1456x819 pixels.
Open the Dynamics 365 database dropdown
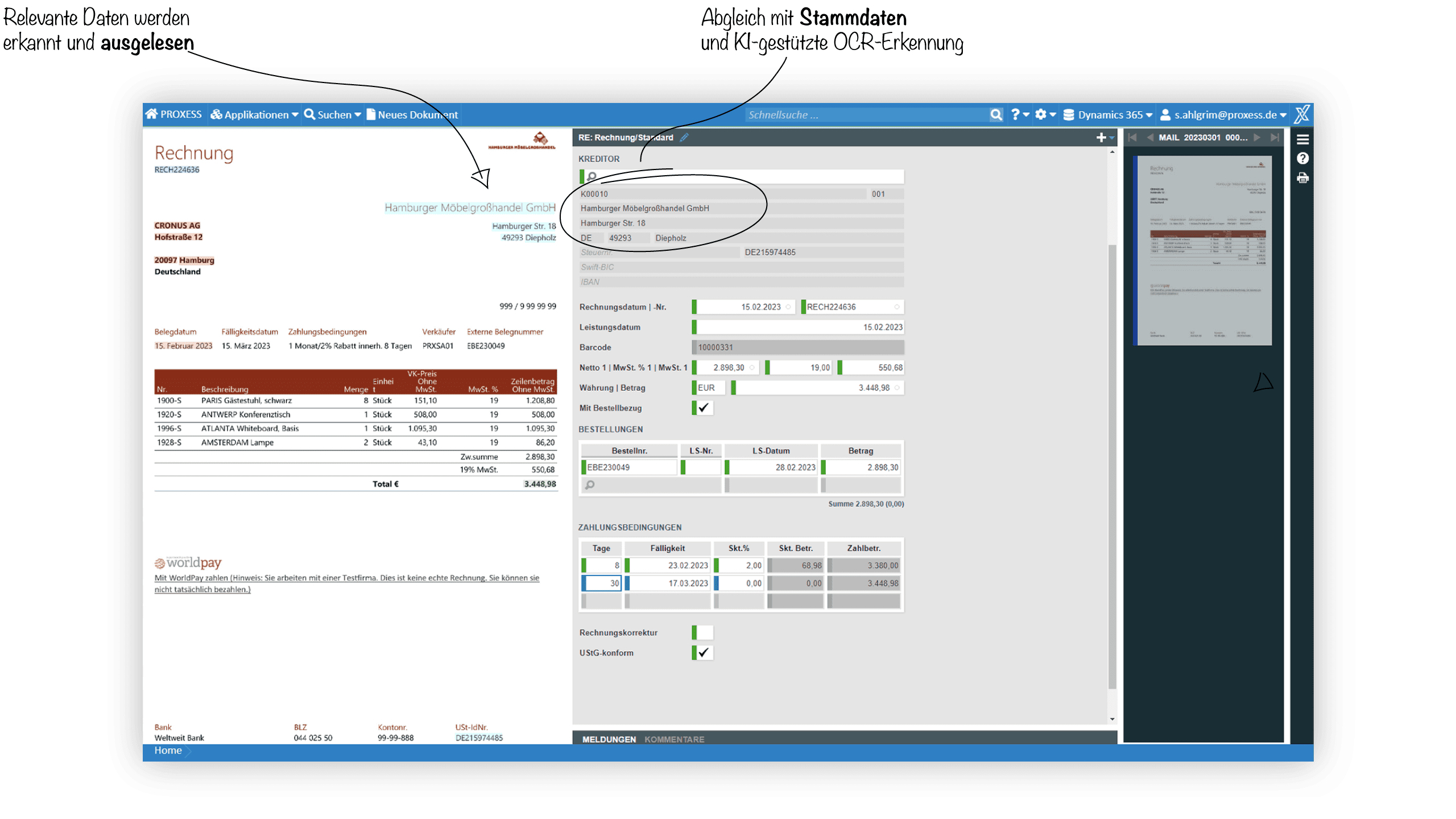coord(1107,115)
